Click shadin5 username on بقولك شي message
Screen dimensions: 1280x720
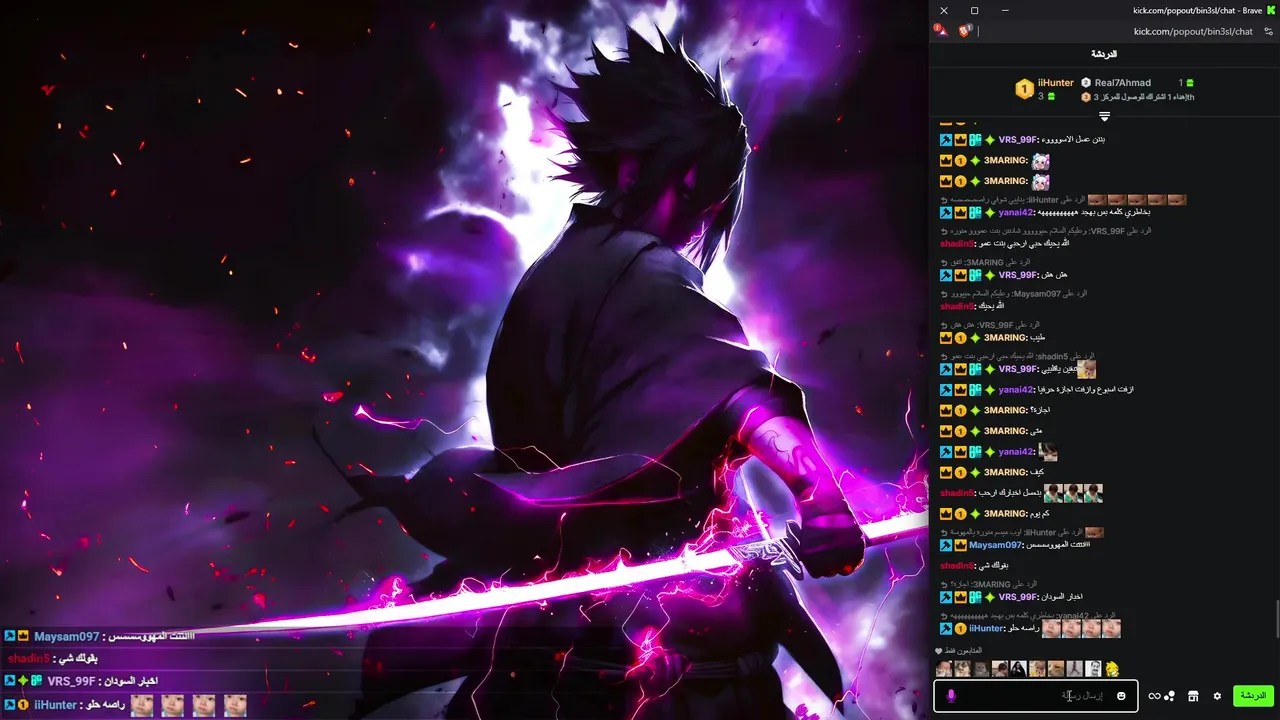(957, 566)
